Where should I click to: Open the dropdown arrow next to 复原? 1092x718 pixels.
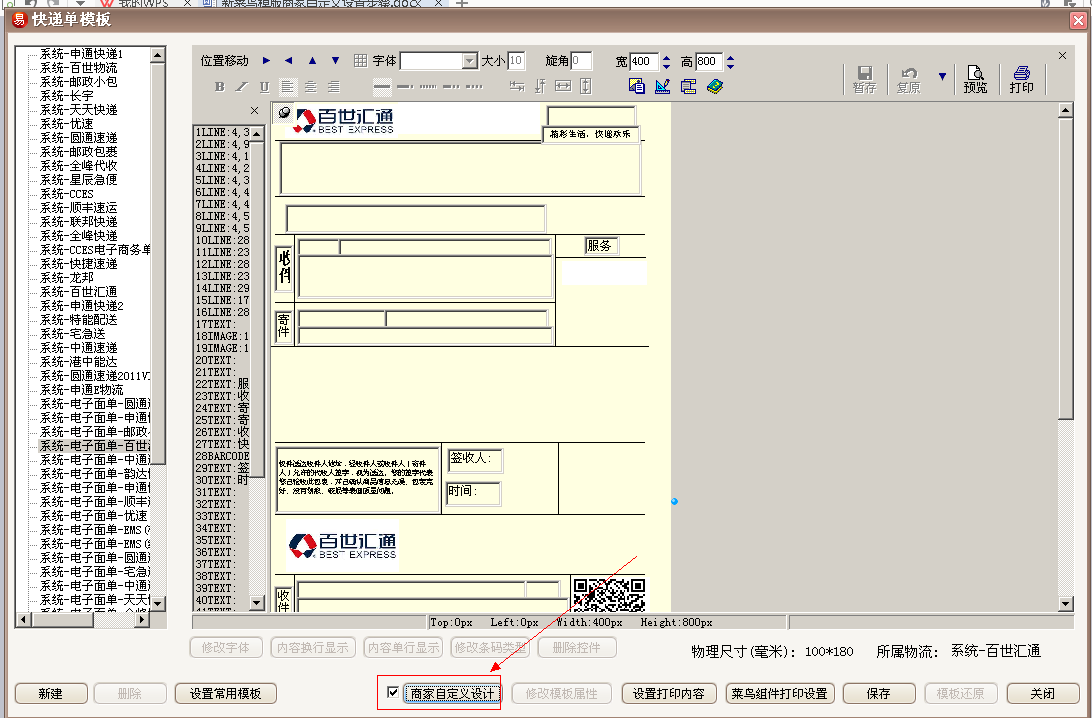click(942, 77)
